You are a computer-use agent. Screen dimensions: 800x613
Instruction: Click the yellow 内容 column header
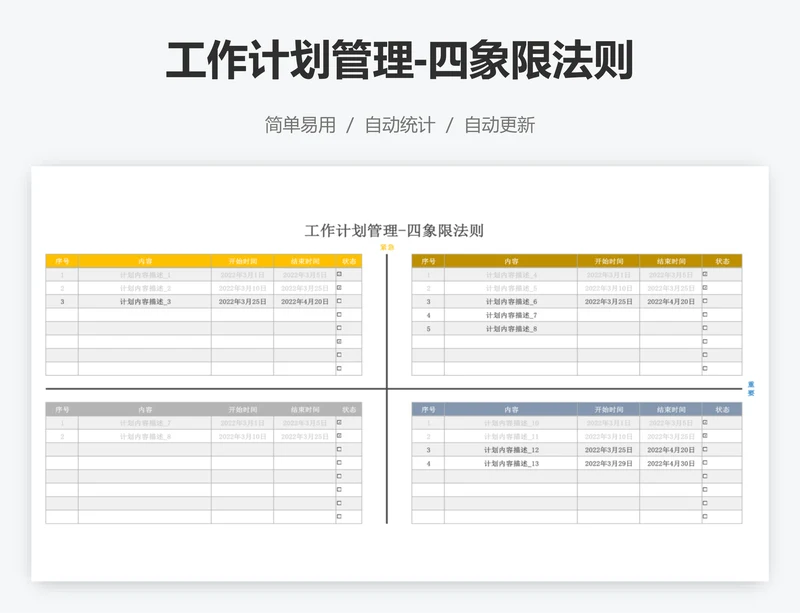coord(145,260)
